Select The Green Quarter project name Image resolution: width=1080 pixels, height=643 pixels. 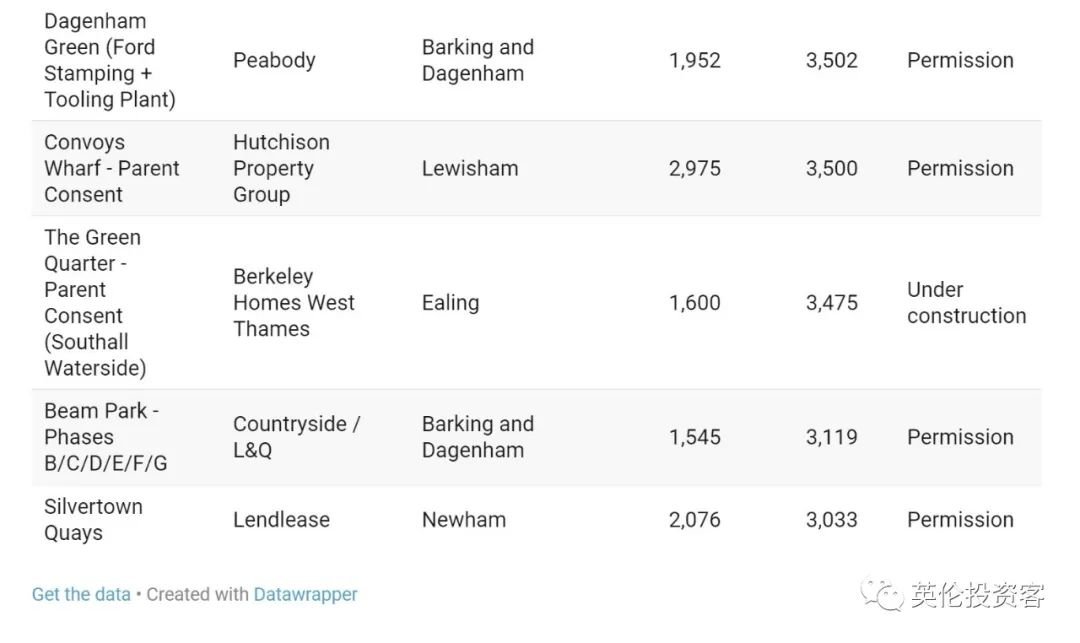click(95, 302)
